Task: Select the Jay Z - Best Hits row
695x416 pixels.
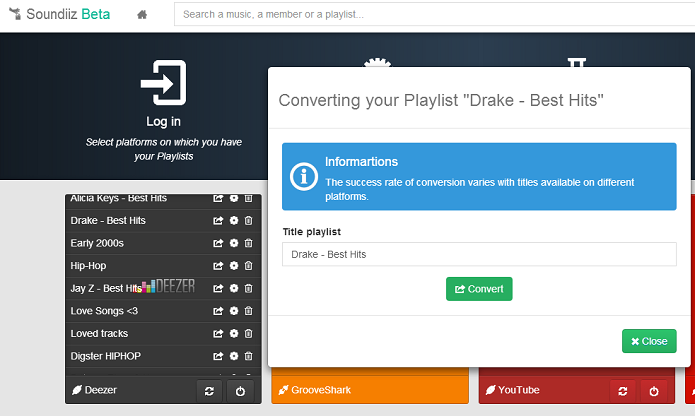Action: [x=164, y=288]
